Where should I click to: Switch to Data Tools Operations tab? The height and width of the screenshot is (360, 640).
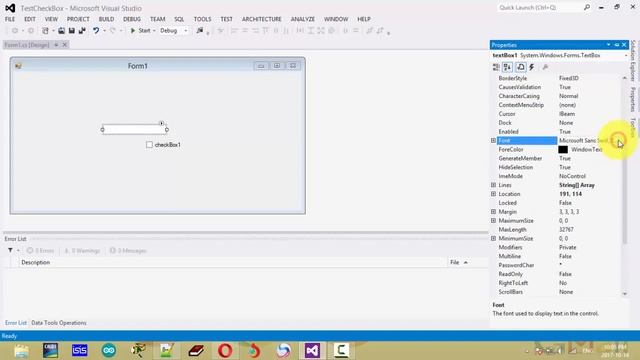59,323
